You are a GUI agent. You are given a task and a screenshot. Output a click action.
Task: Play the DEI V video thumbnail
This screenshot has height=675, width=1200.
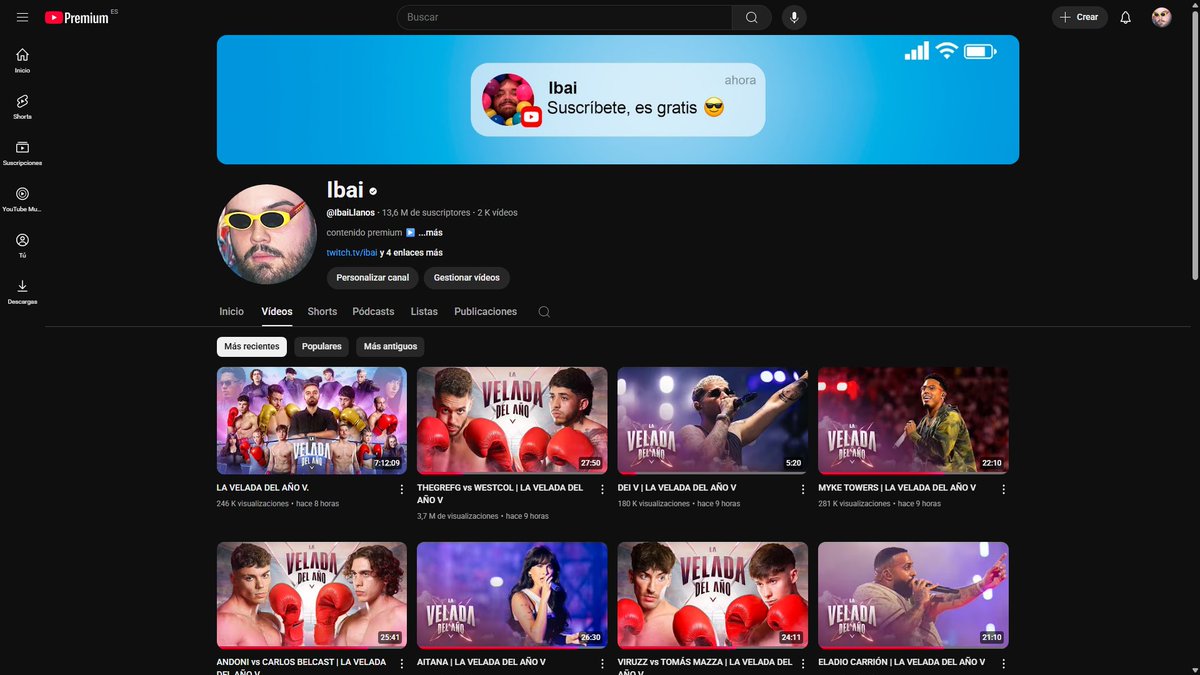pyautogui.click(x=713, y=420)
